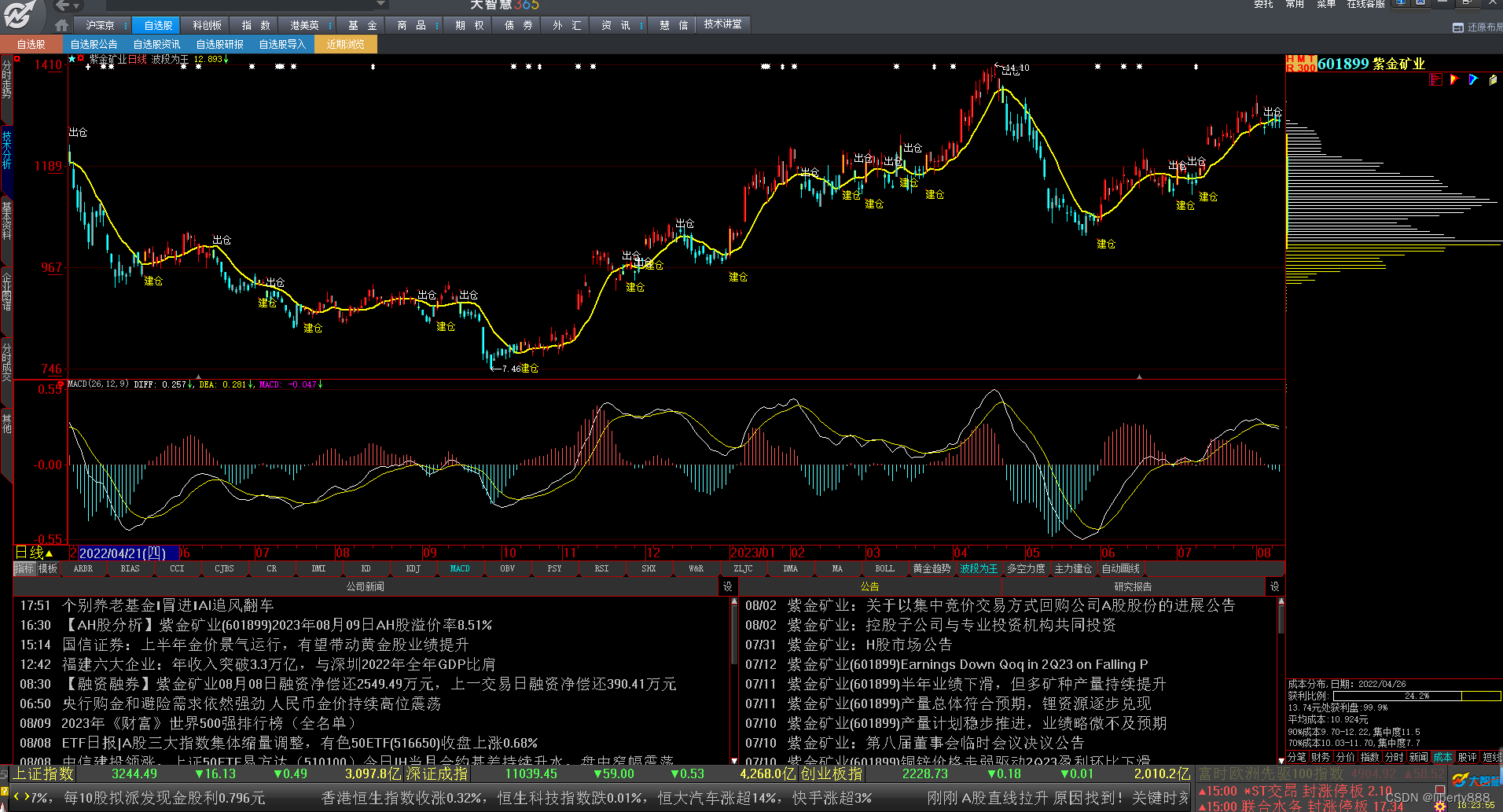Click the yellow building icon
1503x812 pixels.
point(1493,79)
